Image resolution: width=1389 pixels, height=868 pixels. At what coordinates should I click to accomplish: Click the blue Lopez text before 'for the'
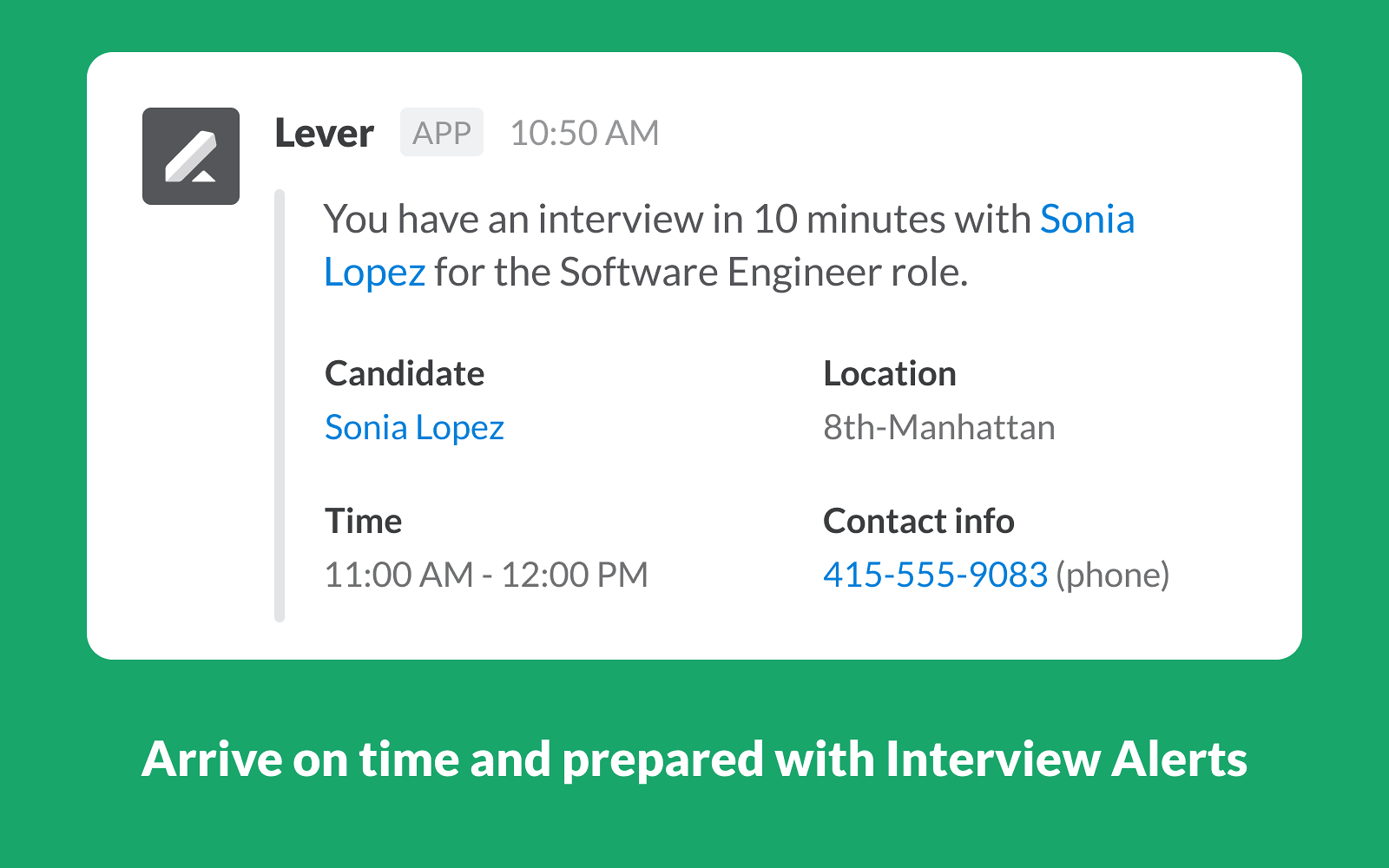374,273
